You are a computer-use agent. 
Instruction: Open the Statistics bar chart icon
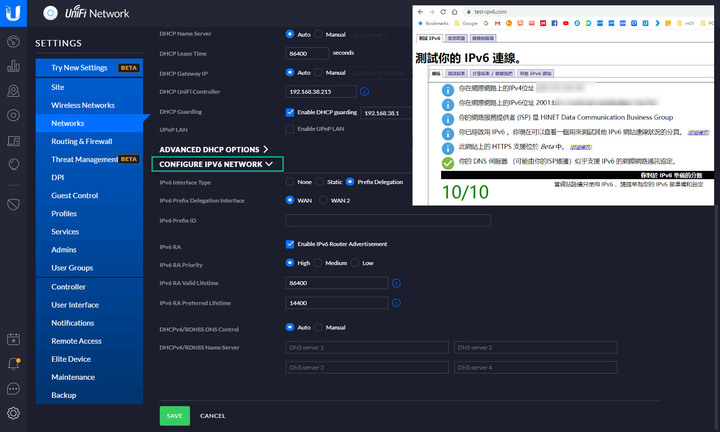tap(13, 66)
